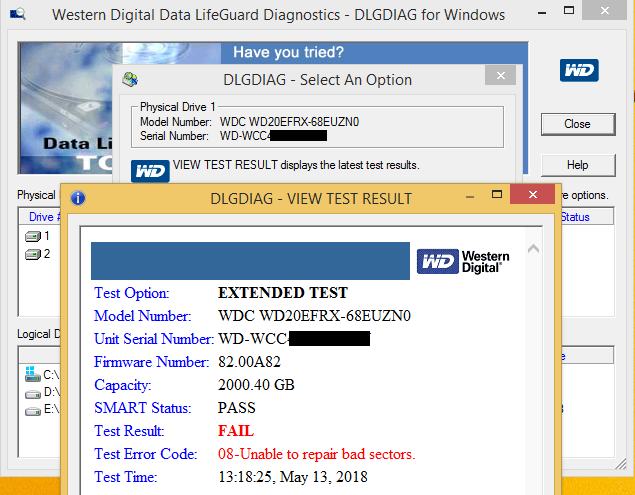Click the EXTENDED TEST value text
Screen dimensions: 635x495
(283, 292)
